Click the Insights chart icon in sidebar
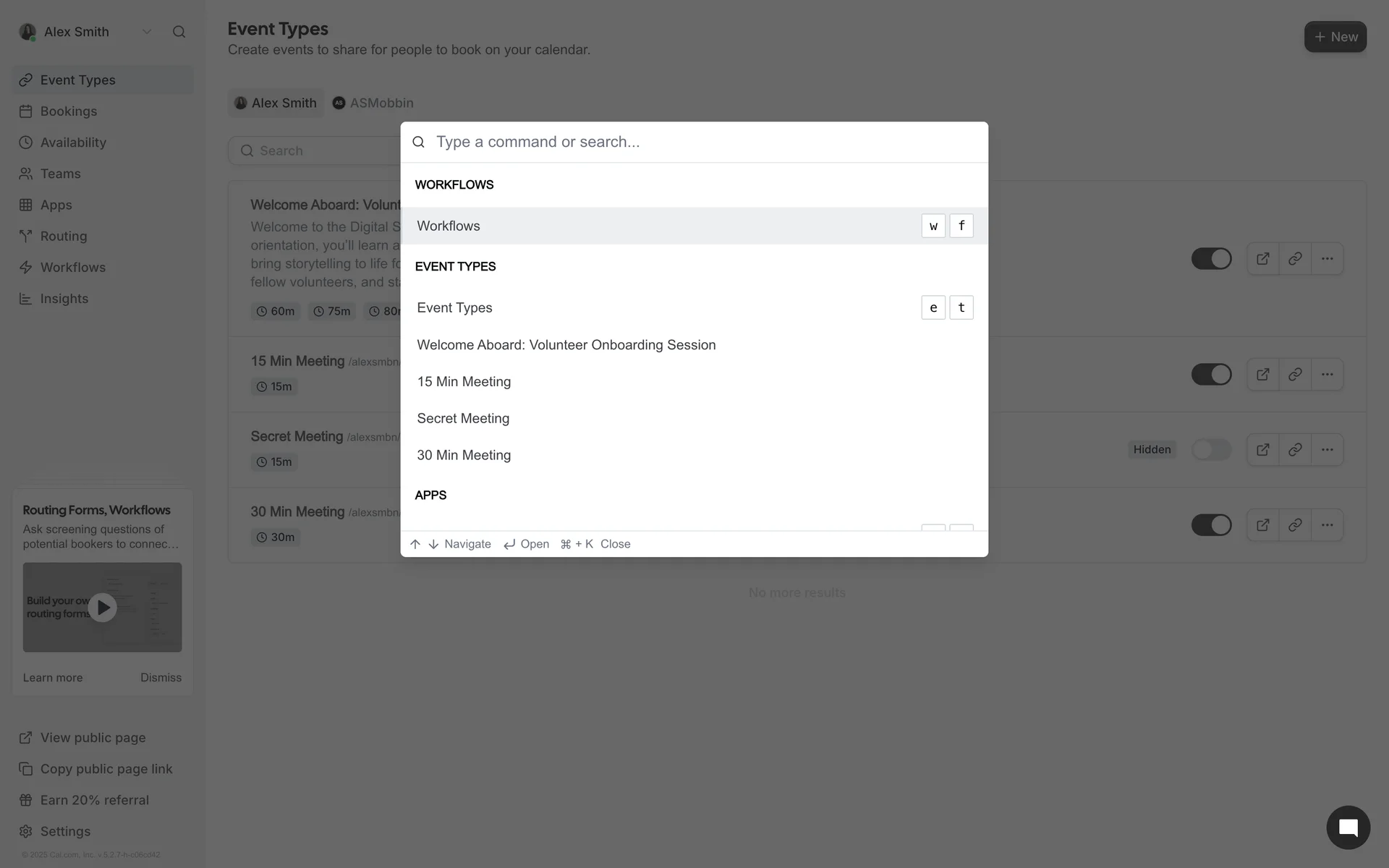 26,299
